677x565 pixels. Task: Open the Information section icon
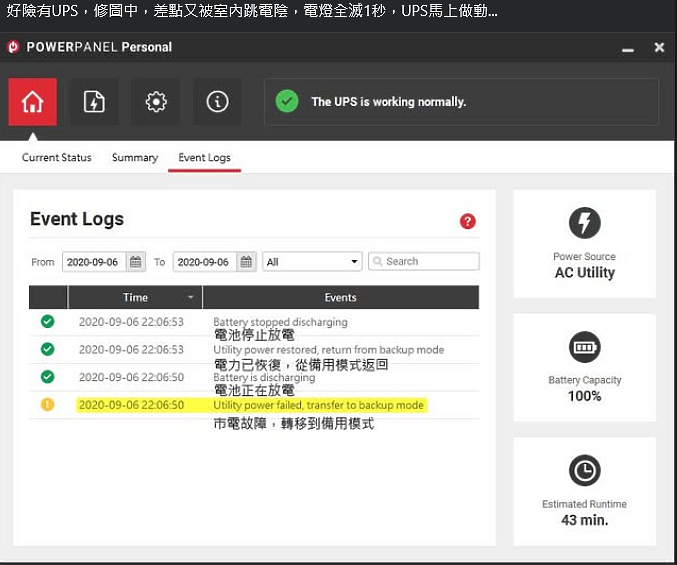click(x=217, y=102)
